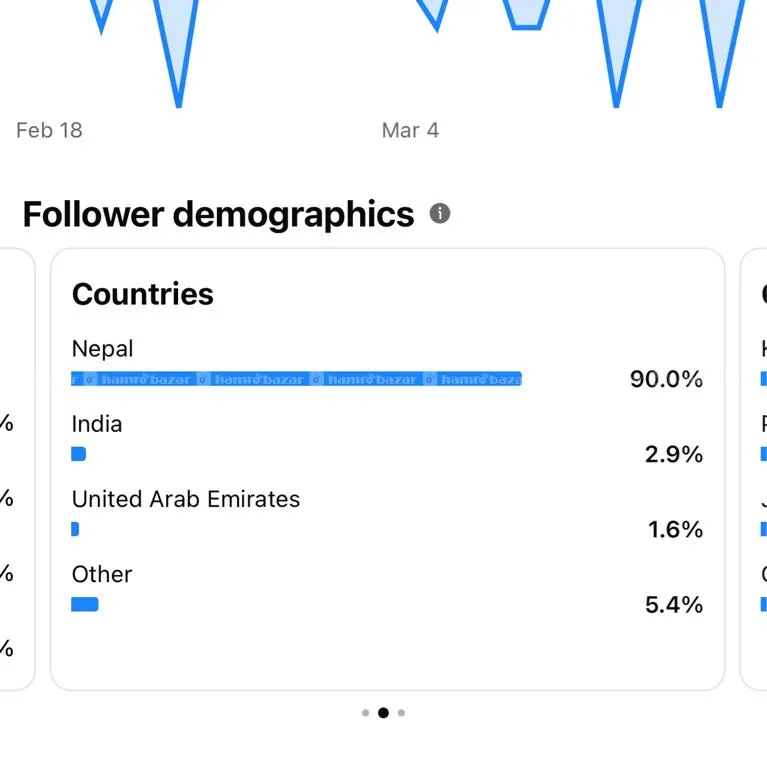Tap the India country label

pyautogui.click(x=97, y=424)
